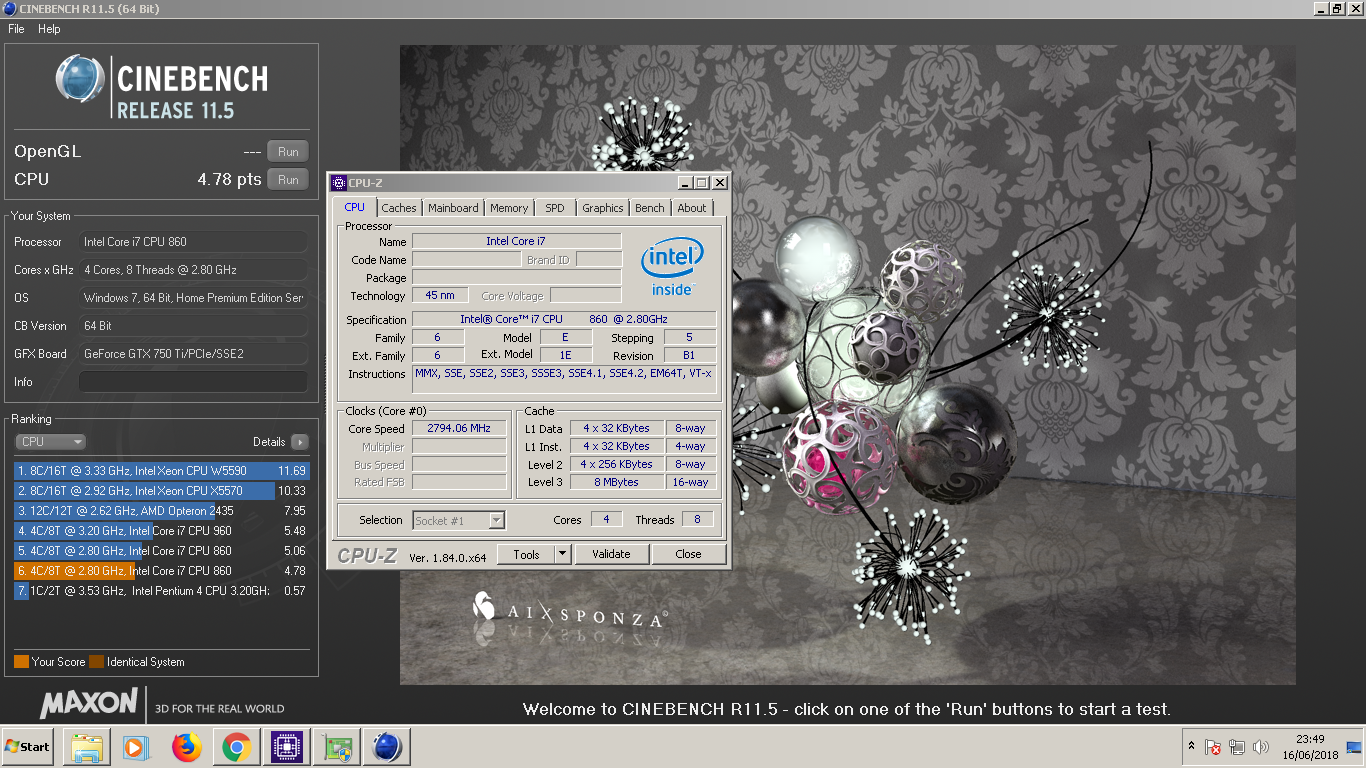Click the Cinebench title bar icon

[x=10, y=9]
